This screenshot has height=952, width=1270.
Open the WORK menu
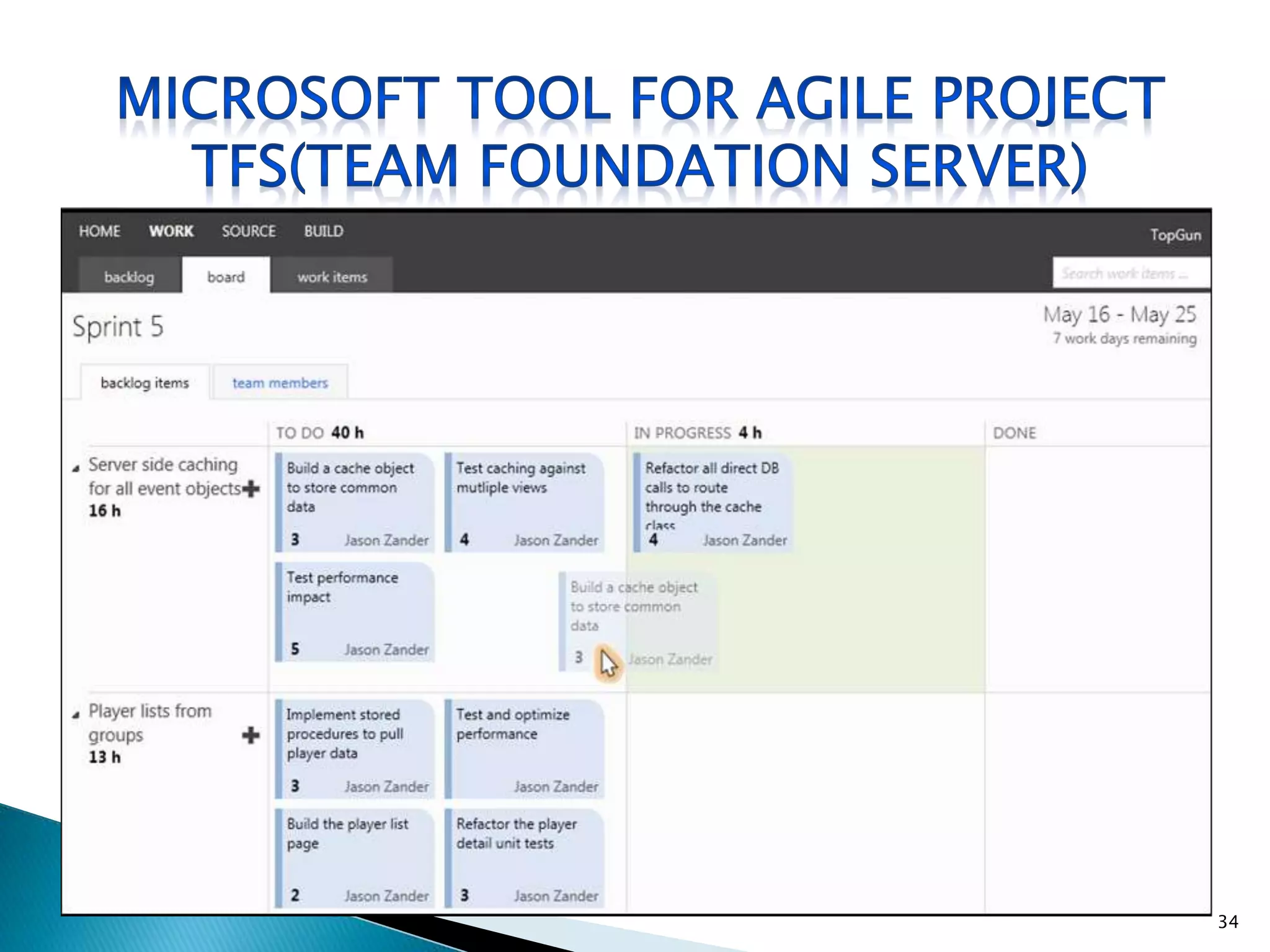tap(171, 231)
